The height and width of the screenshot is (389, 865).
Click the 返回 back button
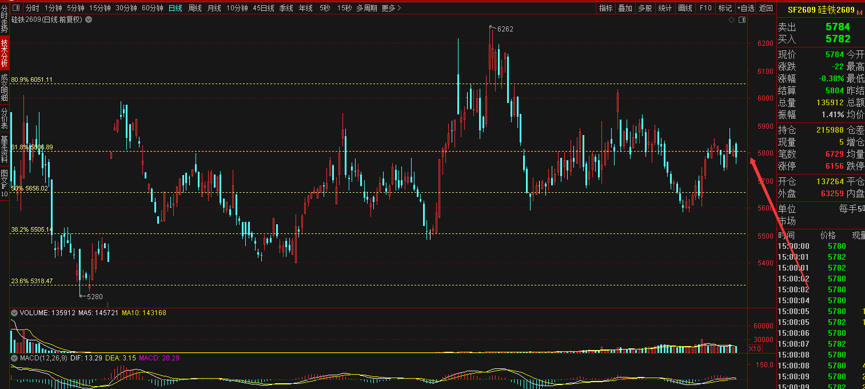(x=765, y=8)
